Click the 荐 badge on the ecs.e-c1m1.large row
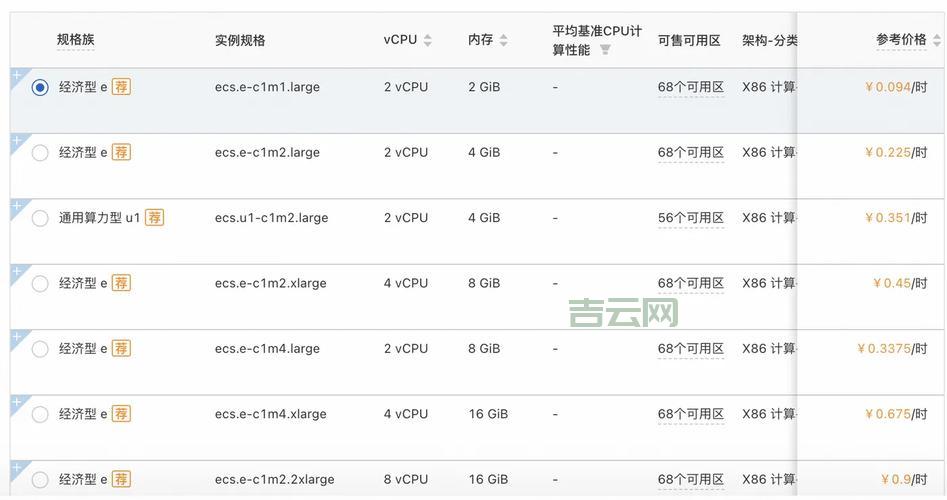Viewport: 947px width, 500px height. point(121,87)
